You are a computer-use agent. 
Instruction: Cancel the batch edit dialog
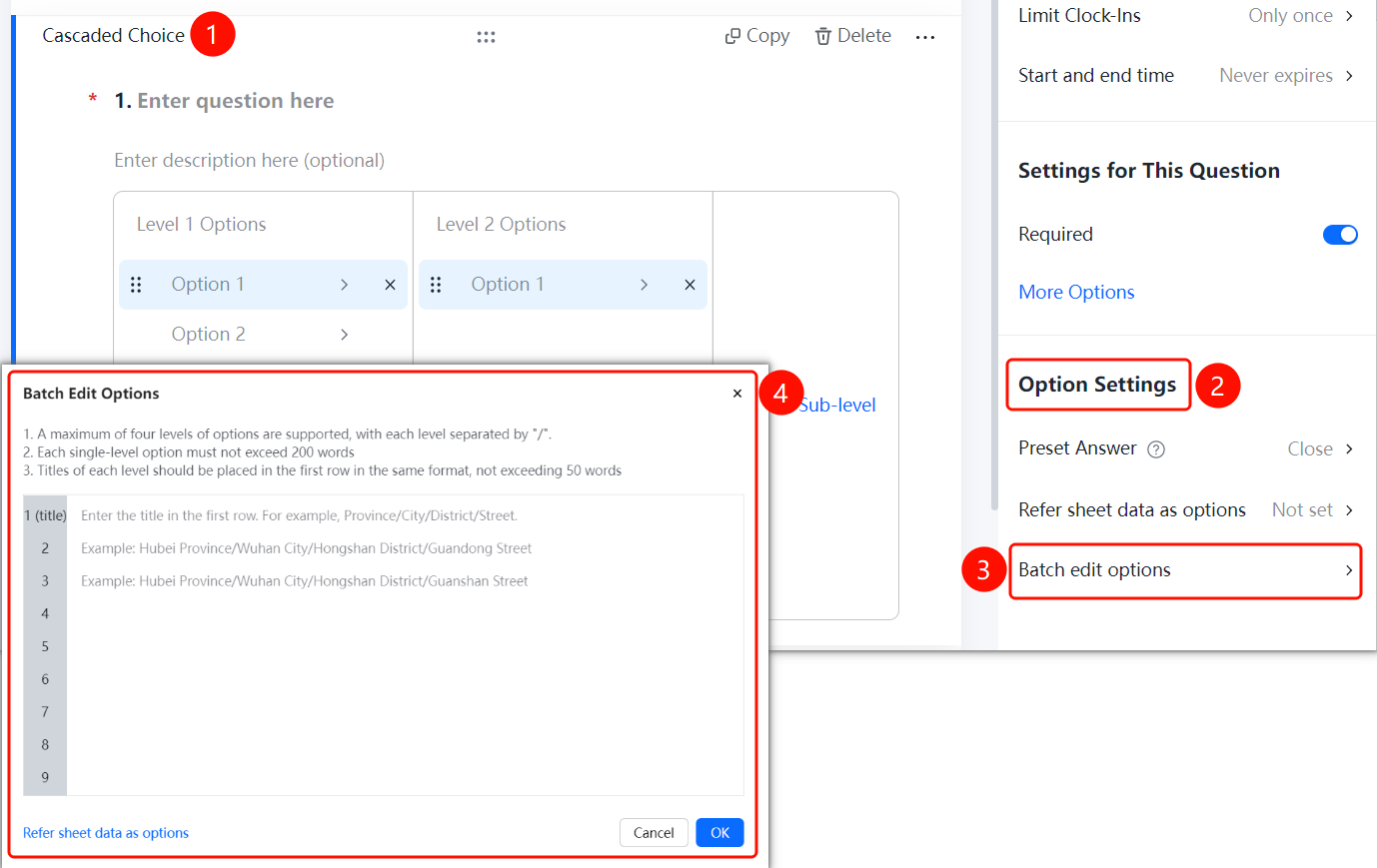coord(654,833)
